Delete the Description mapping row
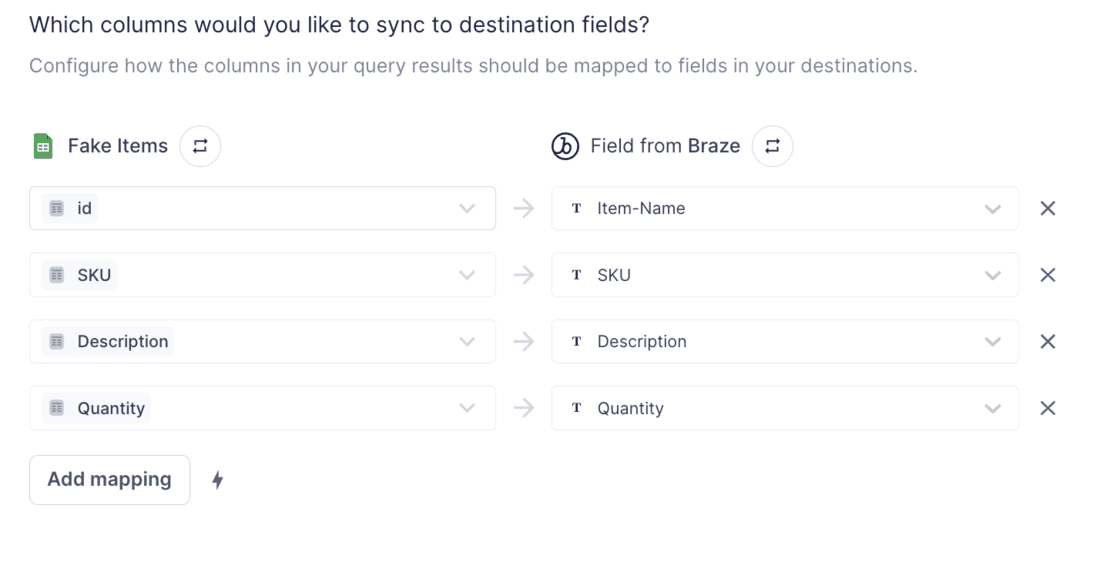Viewport: 1120px width, 562px height. point(1048,342)
